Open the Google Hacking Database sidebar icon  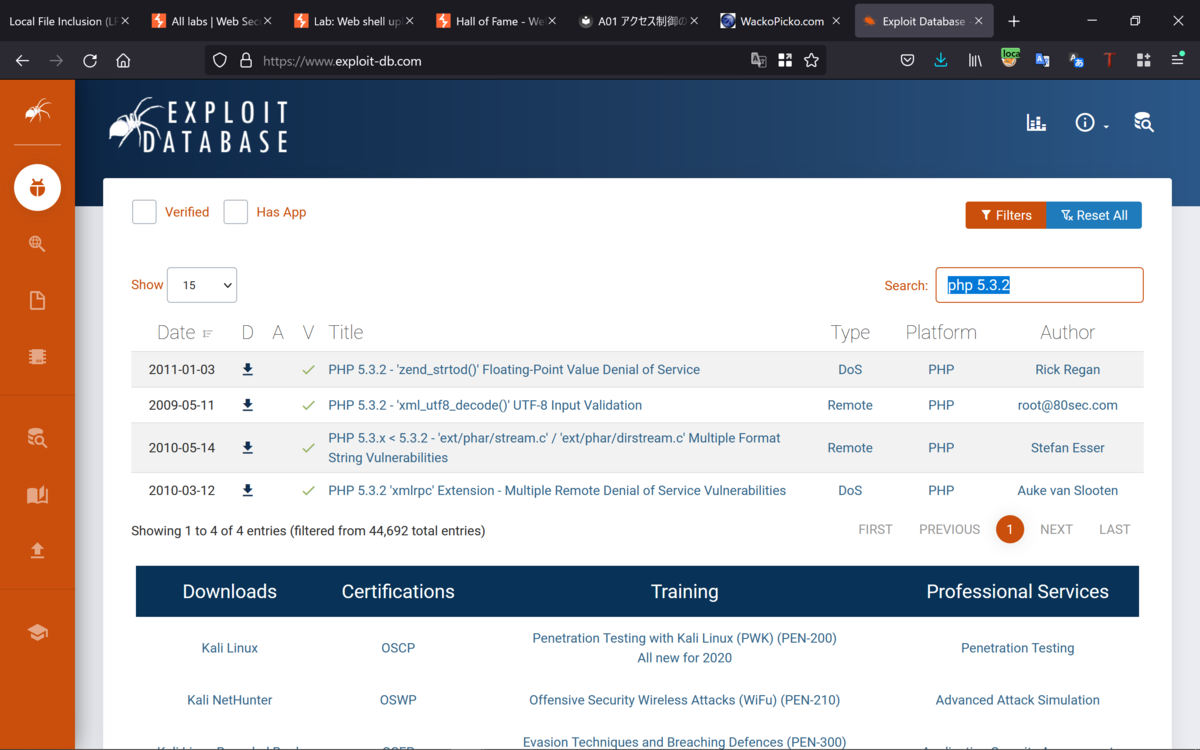[37, 244]
